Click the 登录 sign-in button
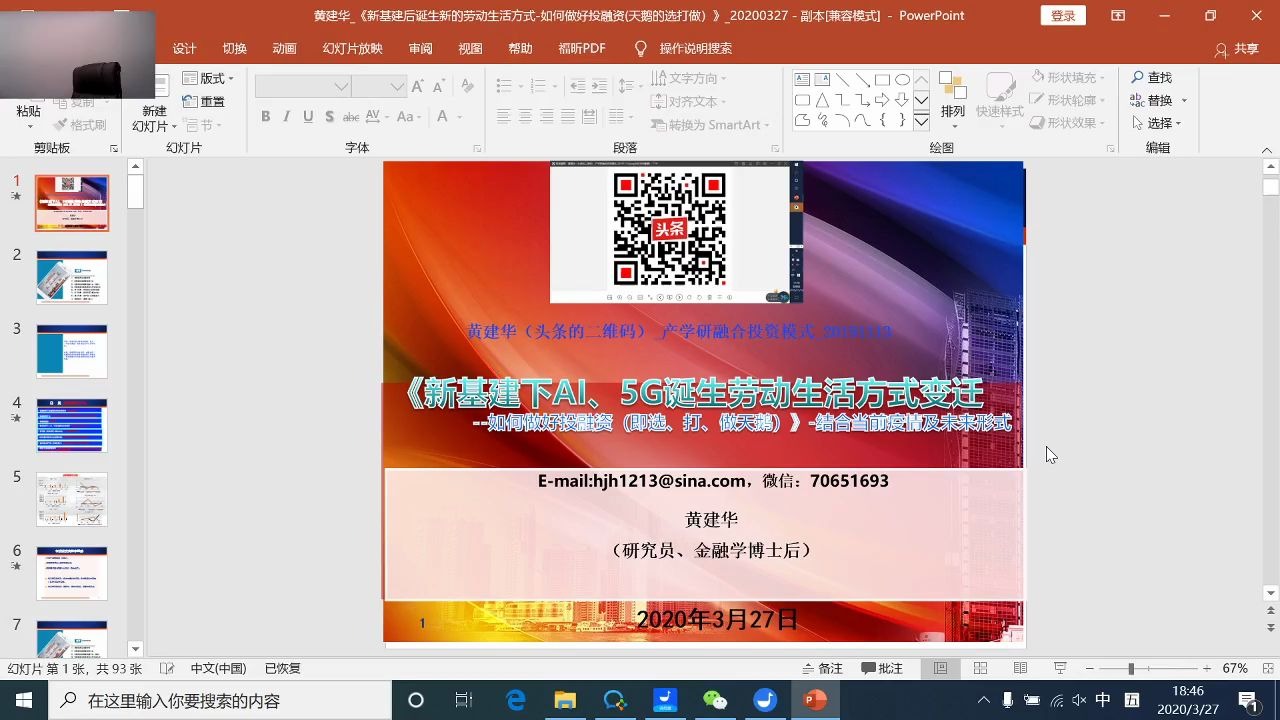Screen dimensions: 1280x720 pyautogui.click(x=1063, y=15)
